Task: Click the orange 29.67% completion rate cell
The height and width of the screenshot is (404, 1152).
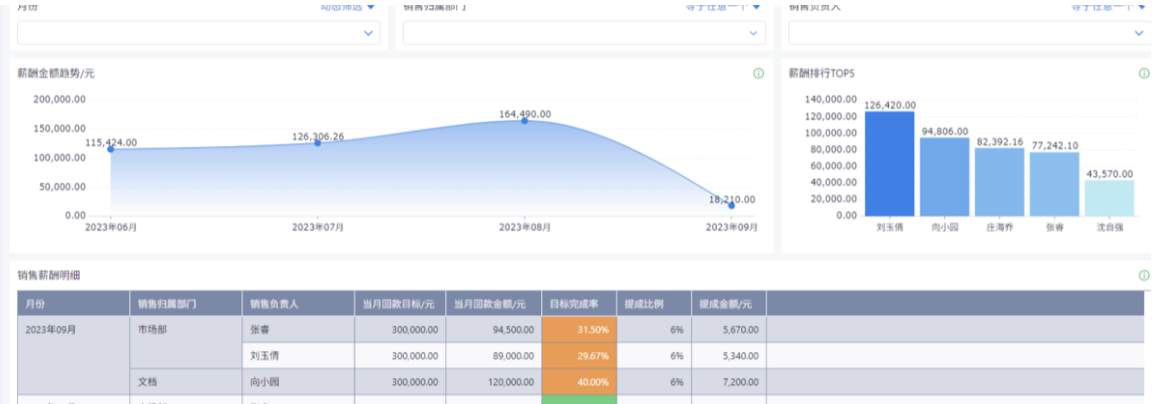Action: pyautogui.click(x=579, y=356)
